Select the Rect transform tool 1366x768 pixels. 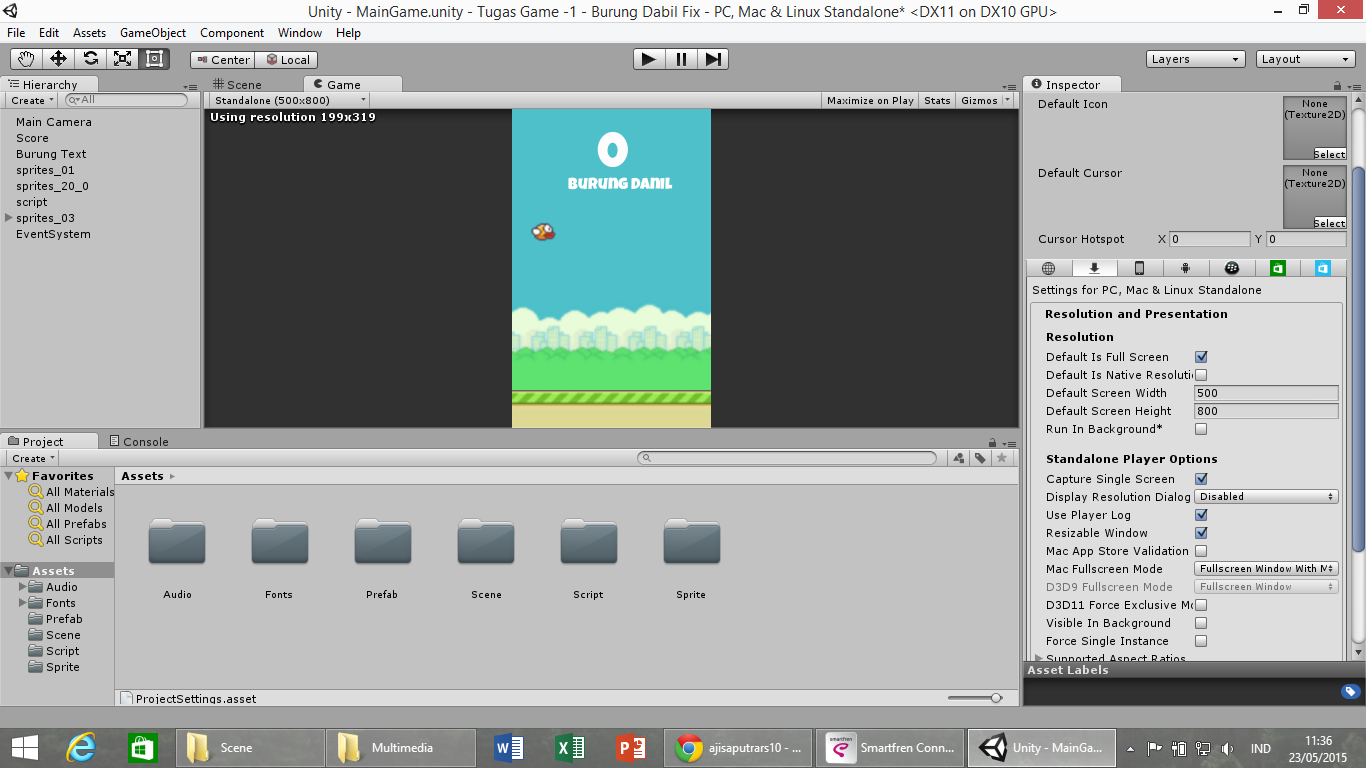[x=154, y=59]
